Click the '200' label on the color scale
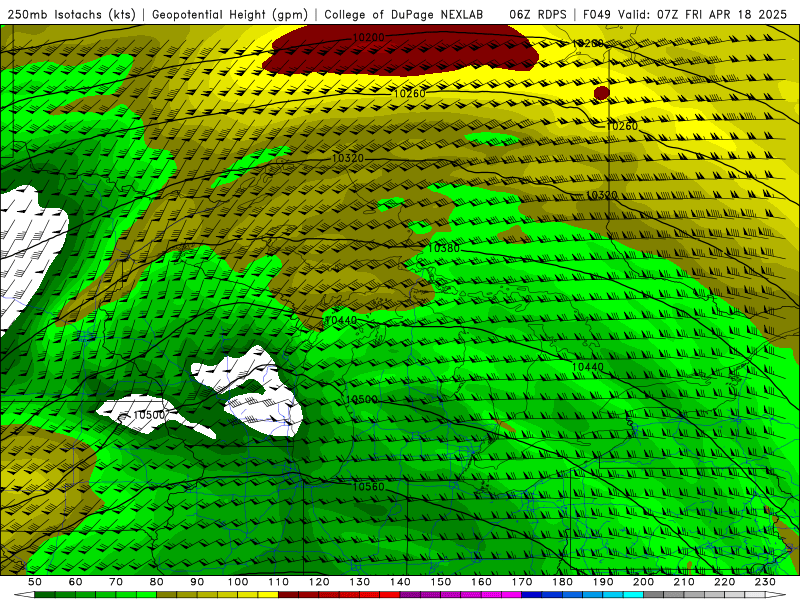Screen dimensions: 800x600 643,582
